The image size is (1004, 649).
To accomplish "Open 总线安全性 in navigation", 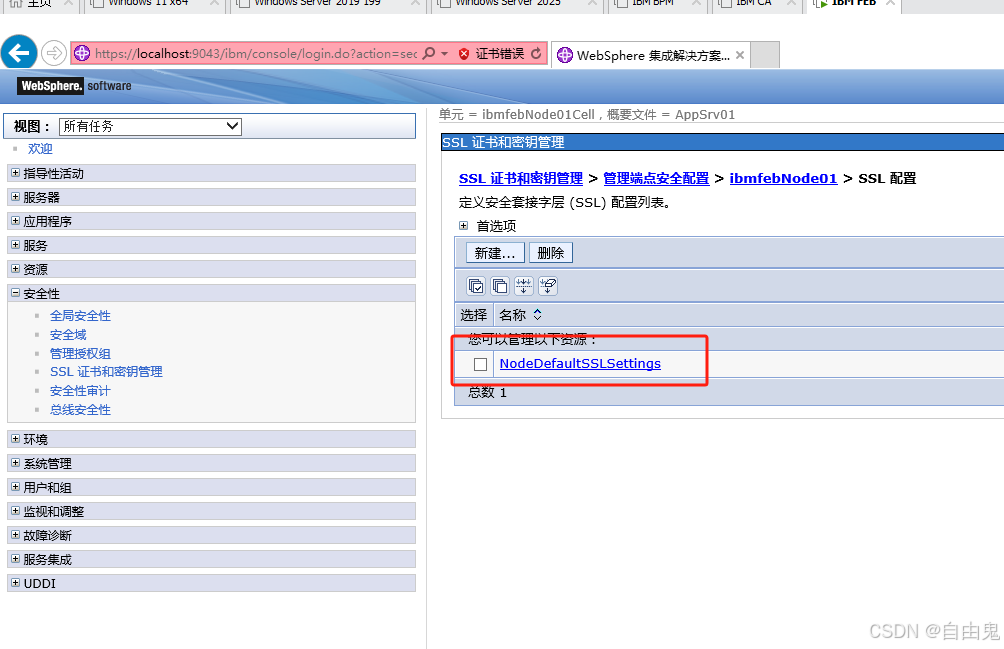I will (x=80, y=410).
